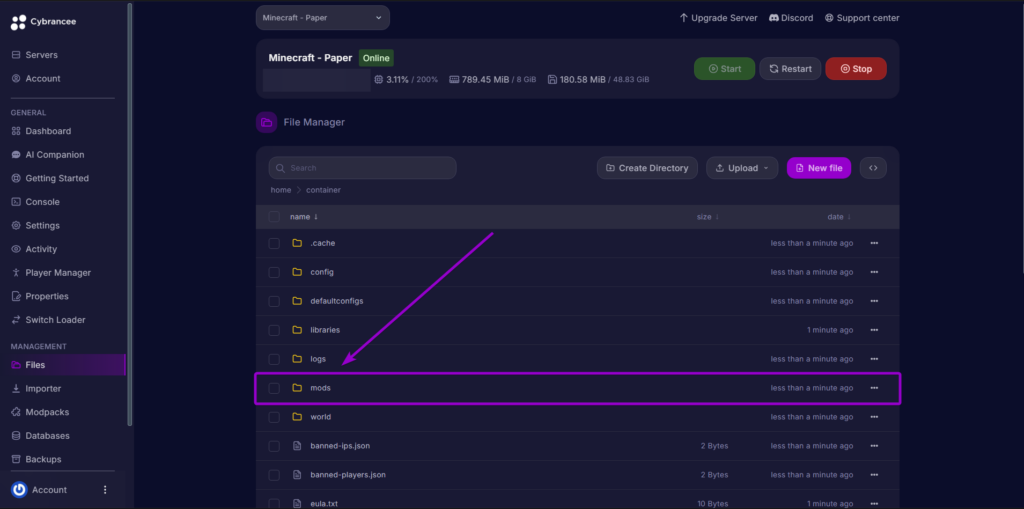
Task: Open the Support center link
Action: click(862, 18)
